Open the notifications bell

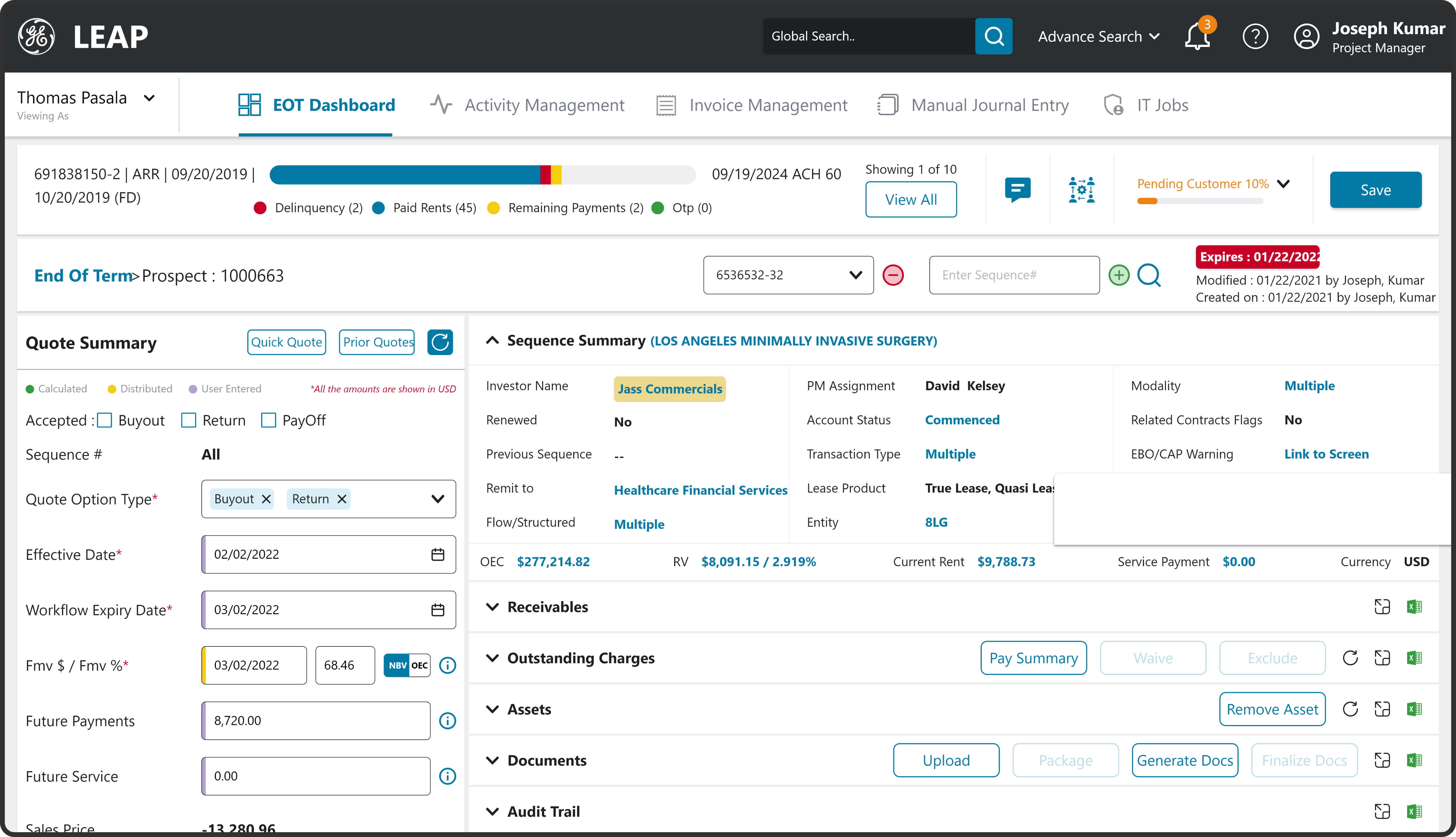(1197, 36)
